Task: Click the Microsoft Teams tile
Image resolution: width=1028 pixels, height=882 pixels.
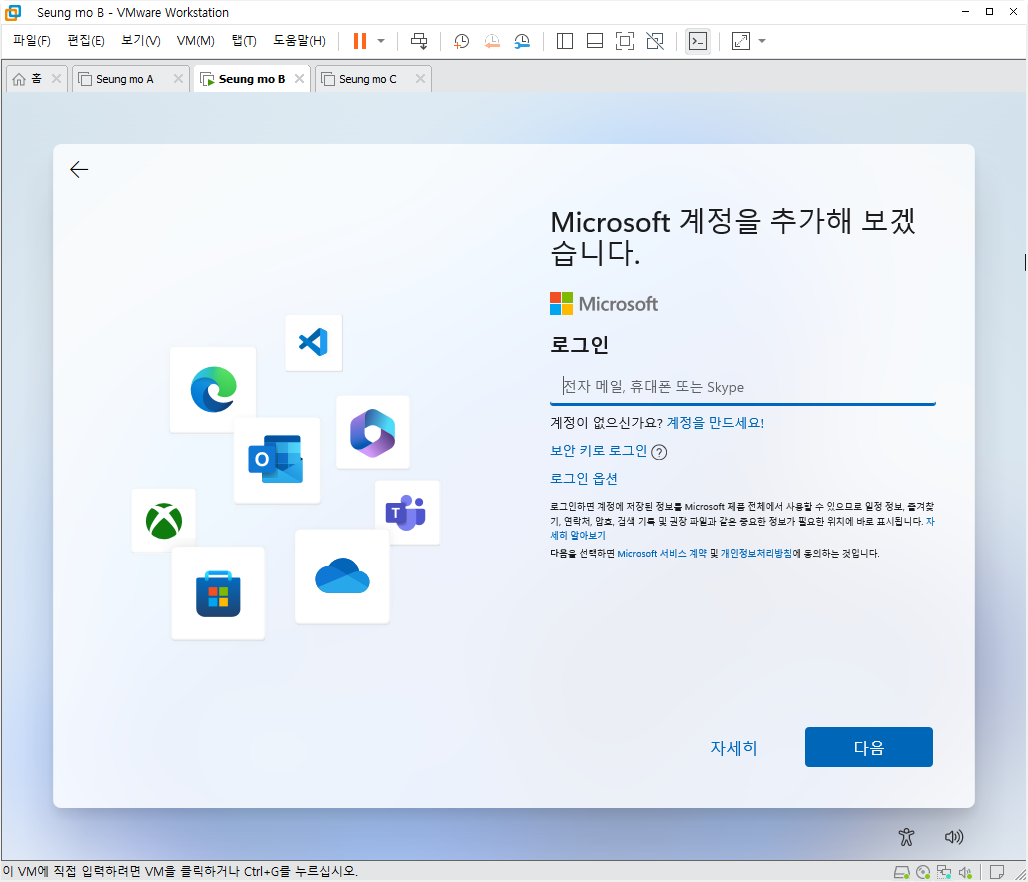Action: point(407,512)
